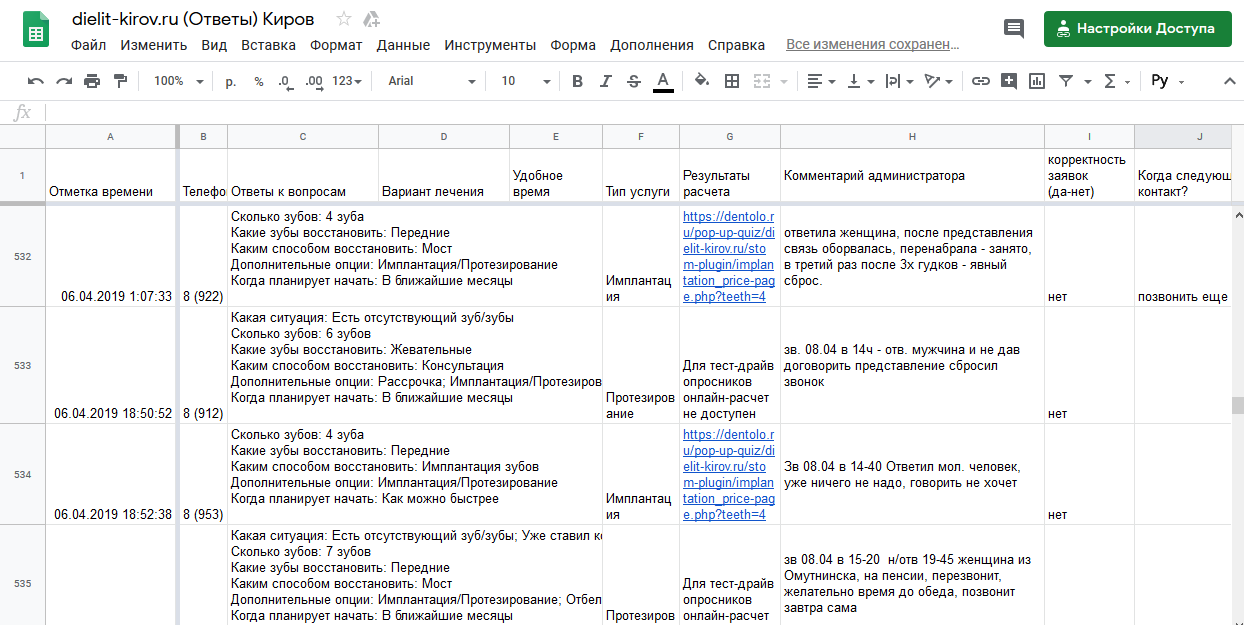Click the move to Drive folder icon

point(371,19)
